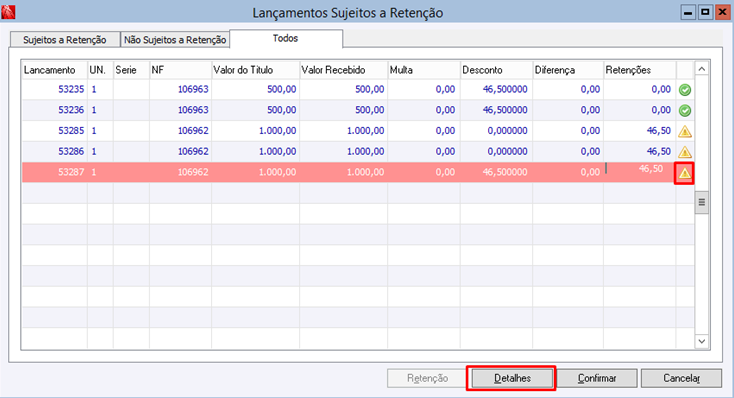Click Valor Recebido column header
This screenshot has height=398, width=734.
pos(344,70)
